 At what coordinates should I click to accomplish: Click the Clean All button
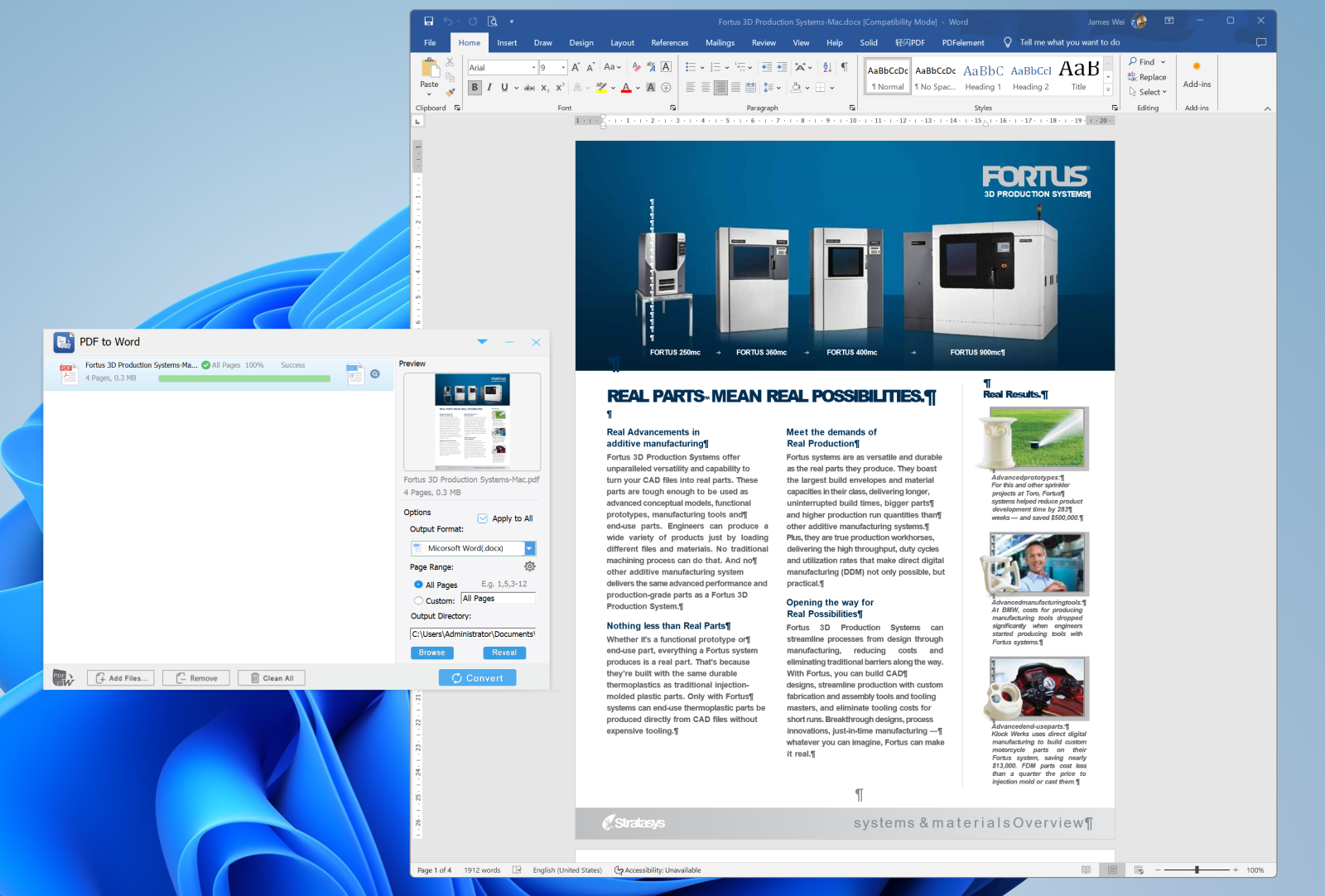272,678
